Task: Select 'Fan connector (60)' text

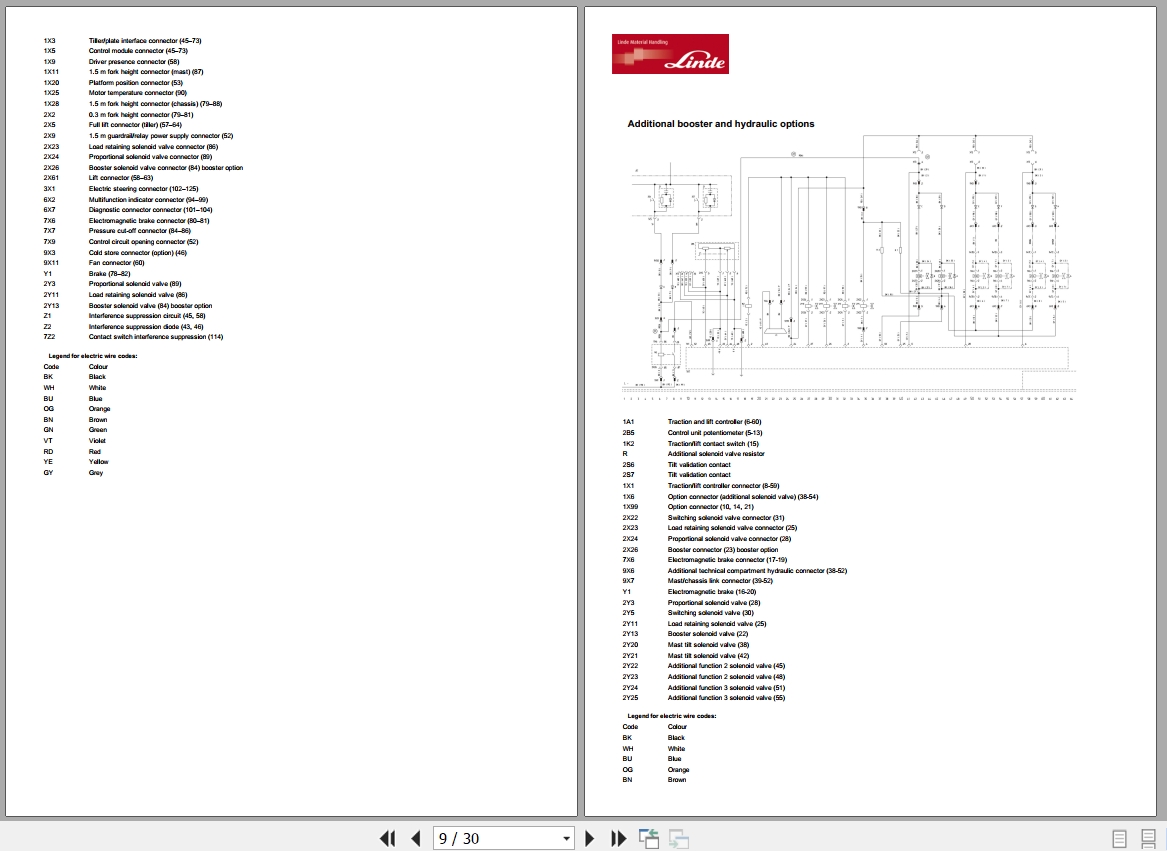Action: tap(116, 263)
